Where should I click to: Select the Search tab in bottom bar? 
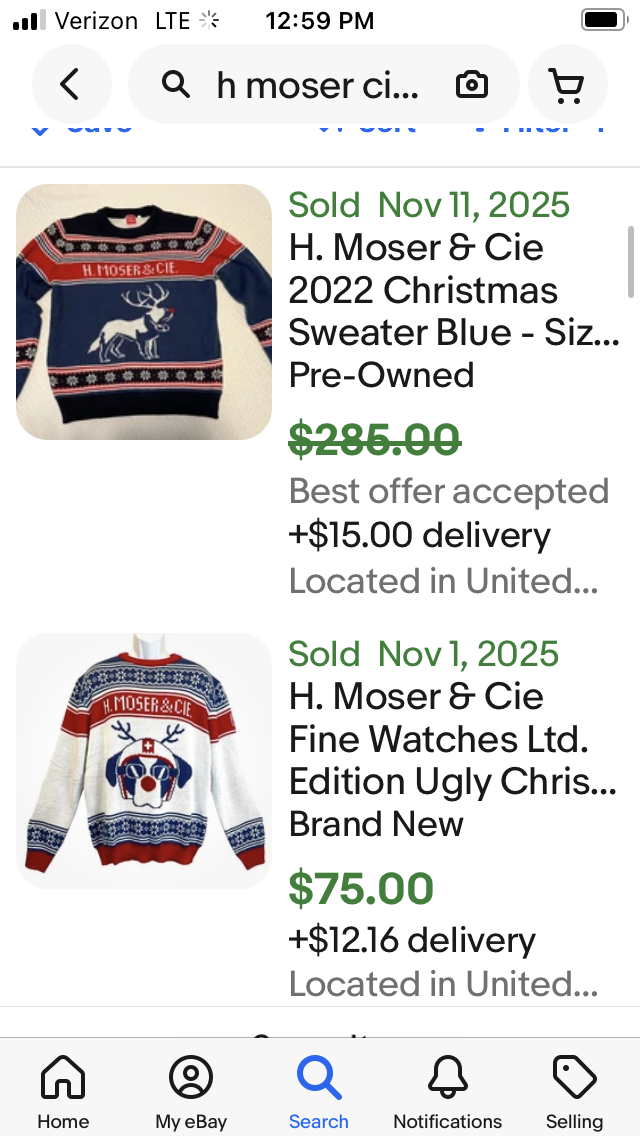[319, 1092]
